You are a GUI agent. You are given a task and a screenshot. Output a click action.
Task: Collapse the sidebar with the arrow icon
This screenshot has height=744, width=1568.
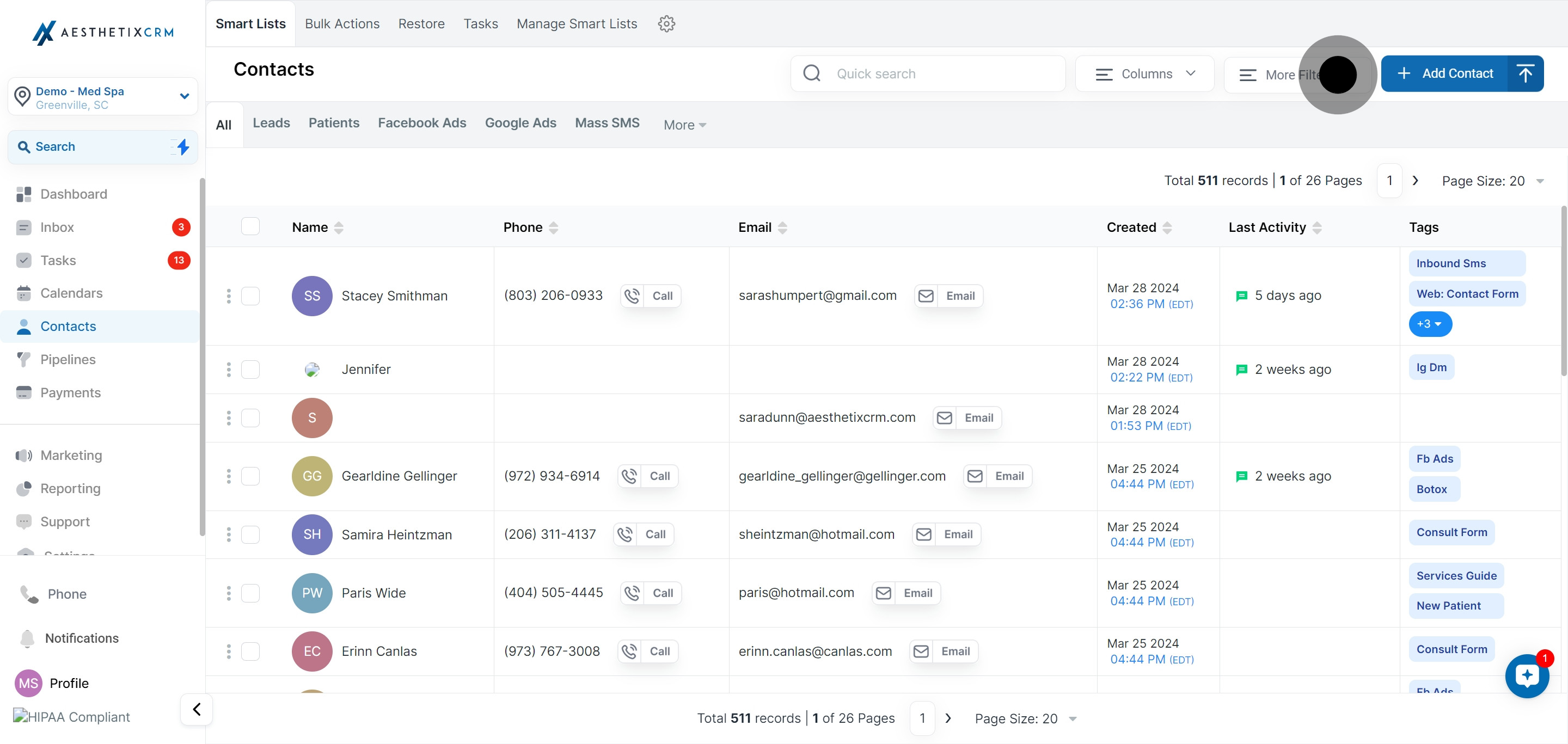pos(197,709)
